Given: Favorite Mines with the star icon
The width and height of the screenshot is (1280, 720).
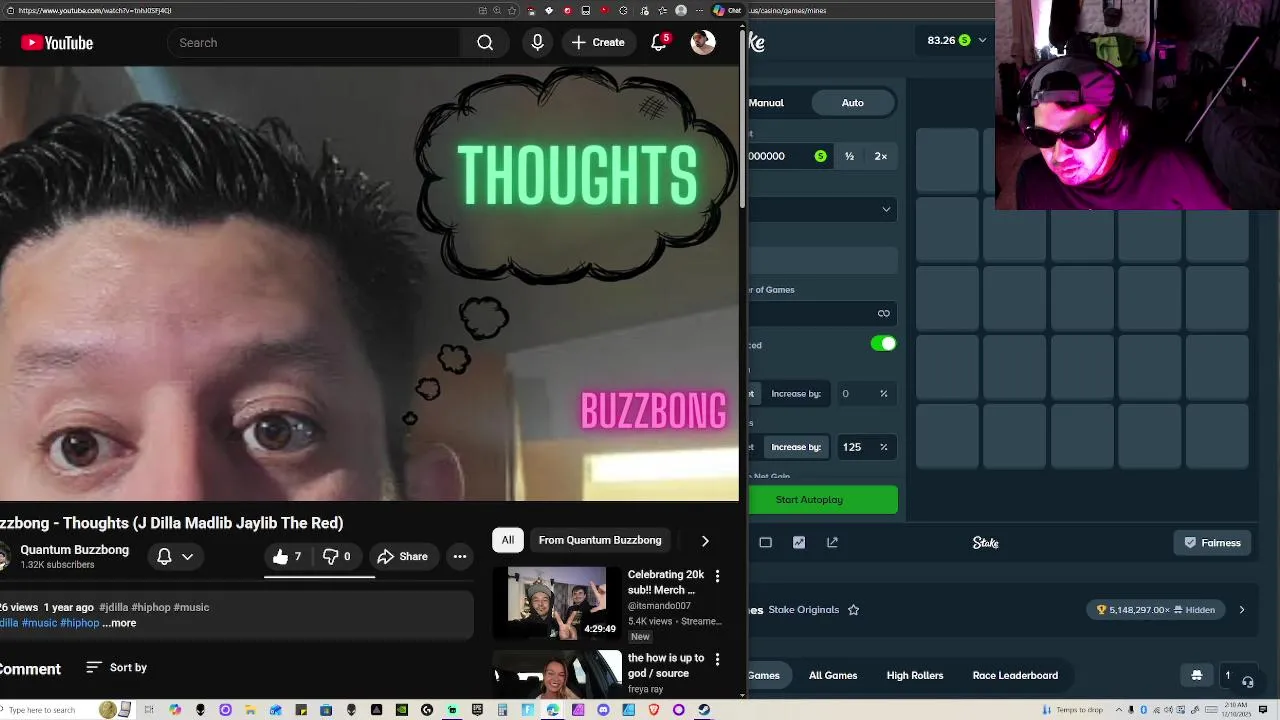Looking at the screenshot, I should (854, 609).
